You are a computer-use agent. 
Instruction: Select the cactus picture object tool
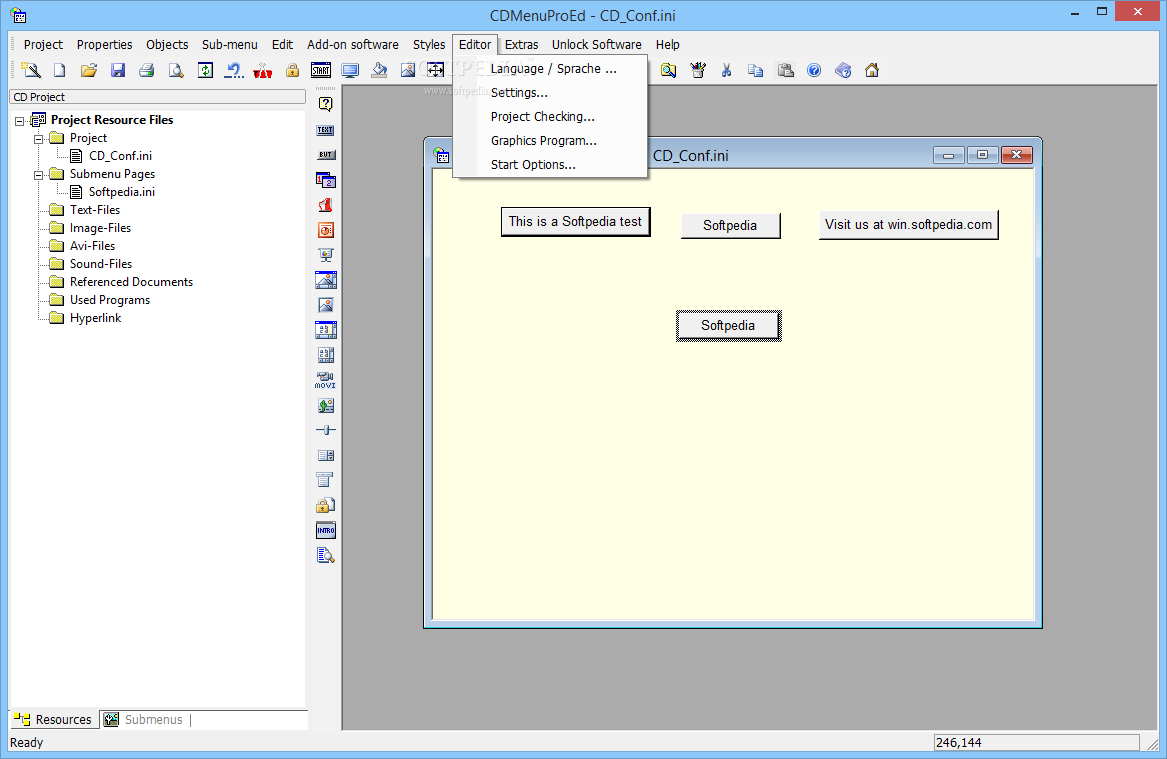[x=325, y=406]
